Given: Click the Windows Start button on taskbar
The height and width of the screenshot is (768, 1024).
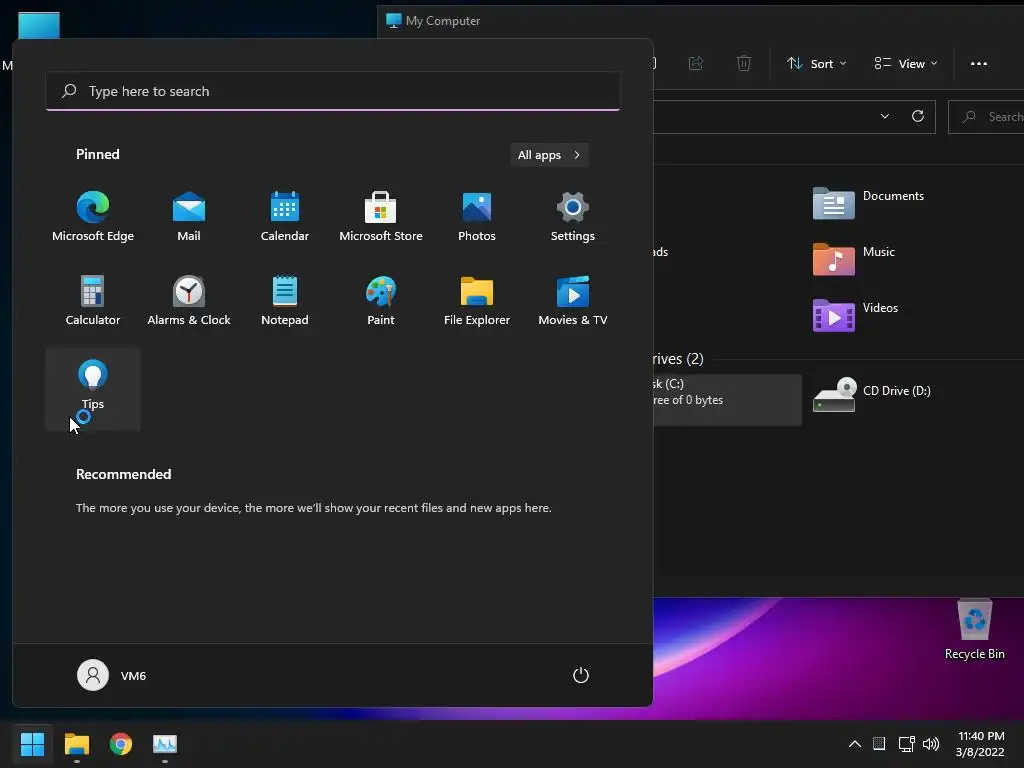Looking at the screenshot, I should point(32,744).
